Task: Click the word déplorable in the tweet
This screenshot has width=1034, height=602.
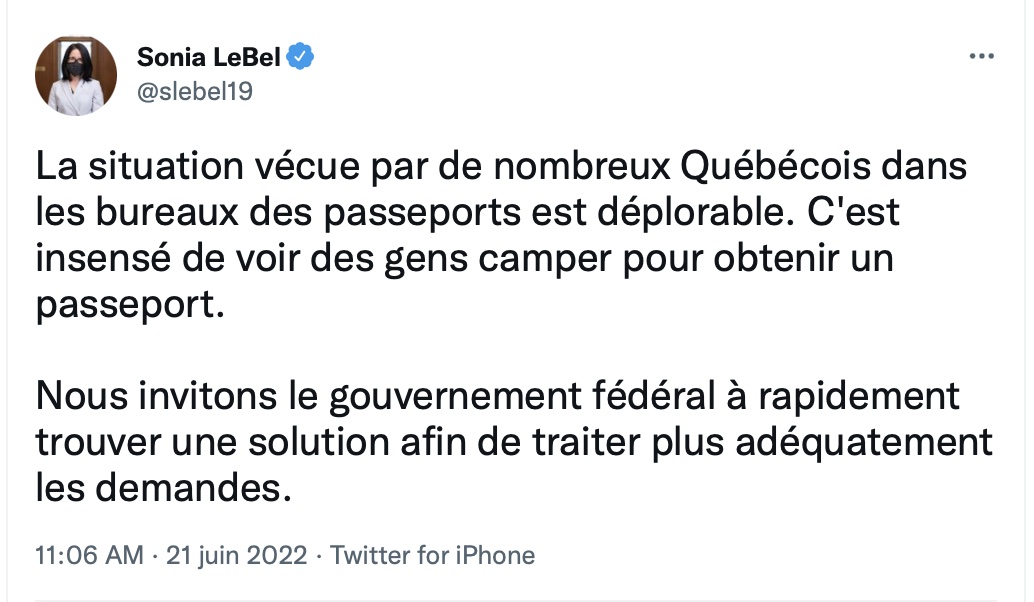Action: pos(696,212)
